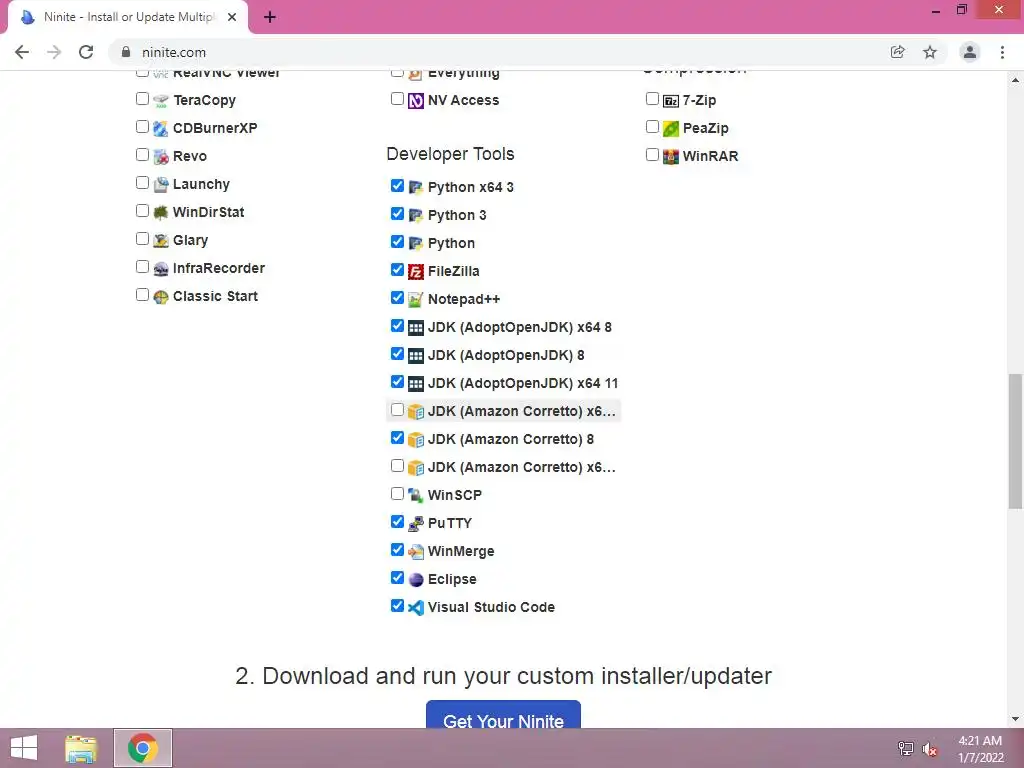Check the TeraCopy checkbox
The height and width of the screenshot is (768, 1024).
(142, 99)
